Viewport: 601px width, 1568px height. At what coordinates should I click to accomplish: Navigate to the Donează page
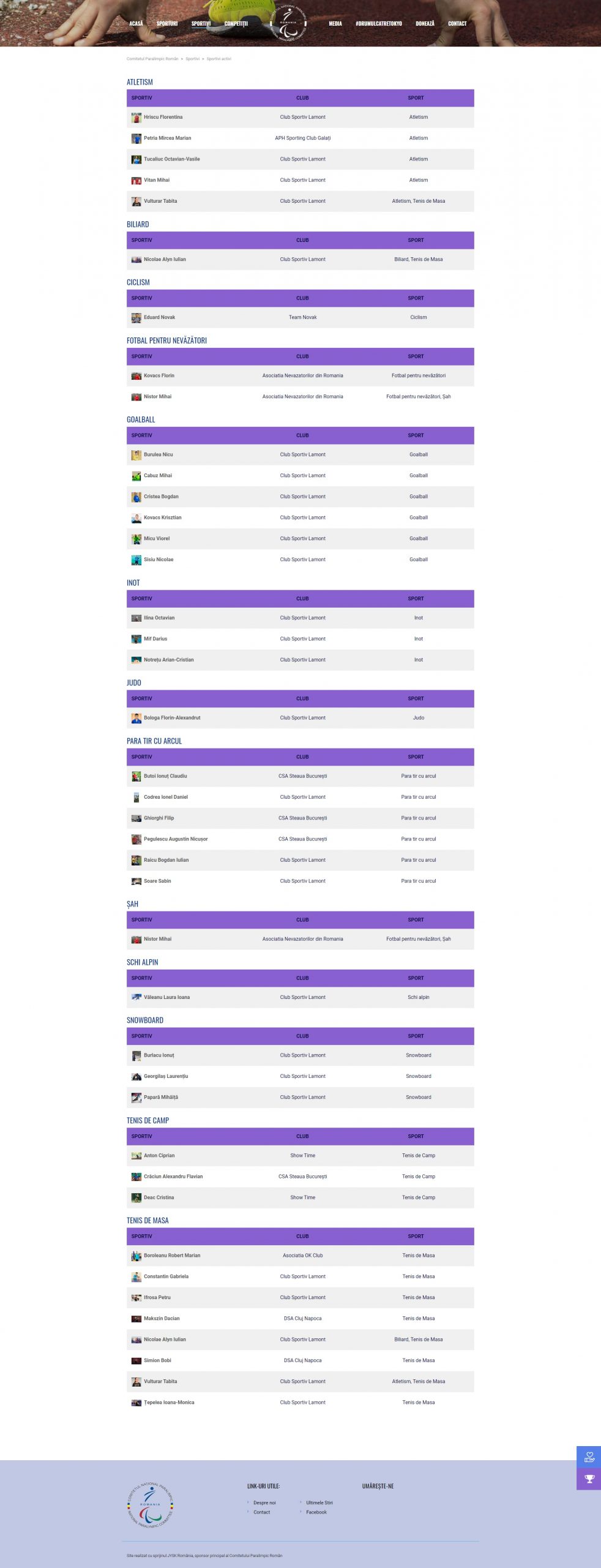tap(425, 24)
